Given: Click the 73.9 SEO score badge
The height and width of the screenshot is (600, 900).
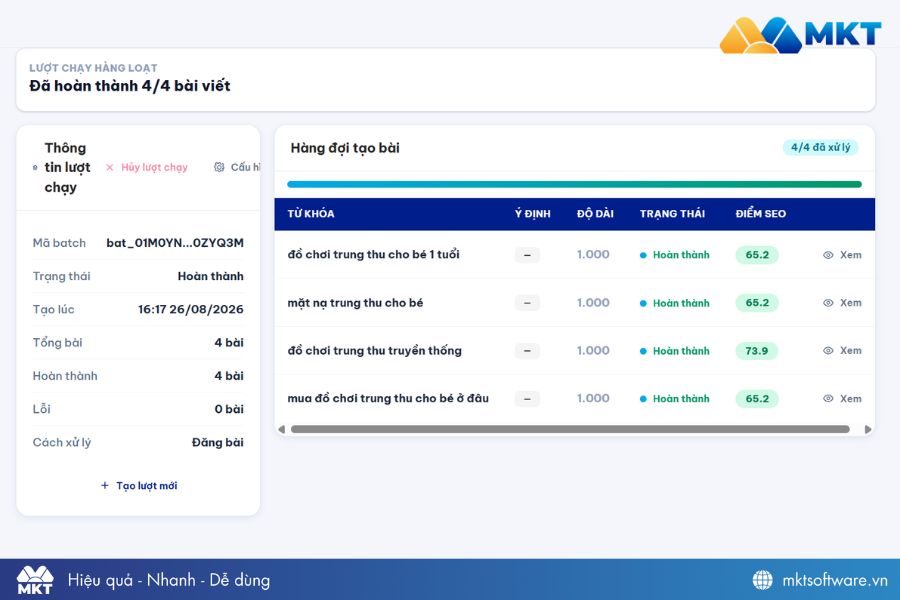Looking at the screenshot, I should point(757,351).
